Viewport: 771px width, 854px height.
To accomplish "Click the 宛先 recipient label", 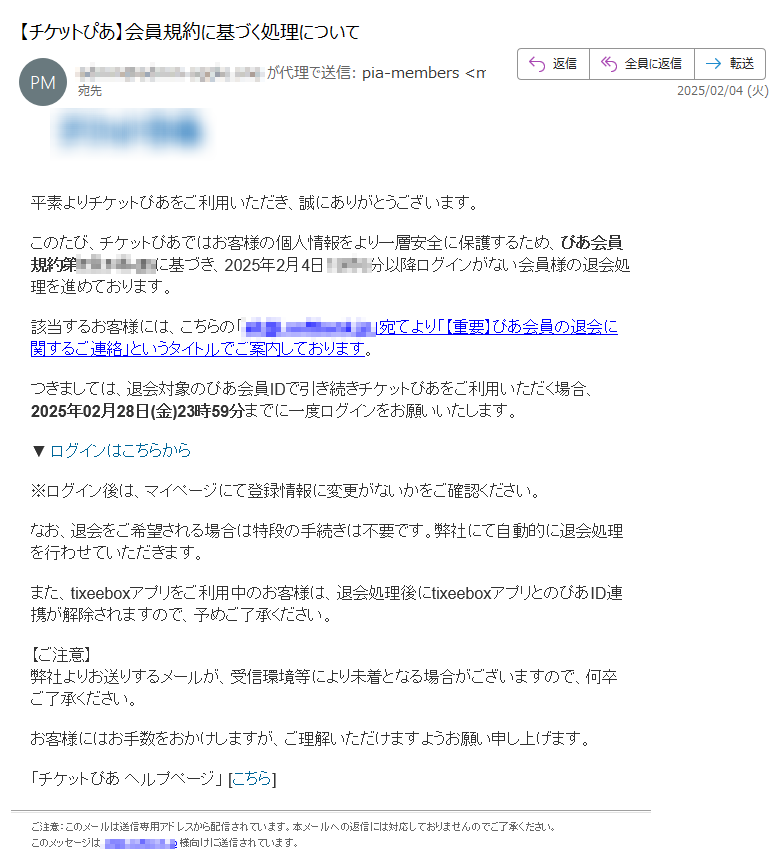I will click(90, 91).
